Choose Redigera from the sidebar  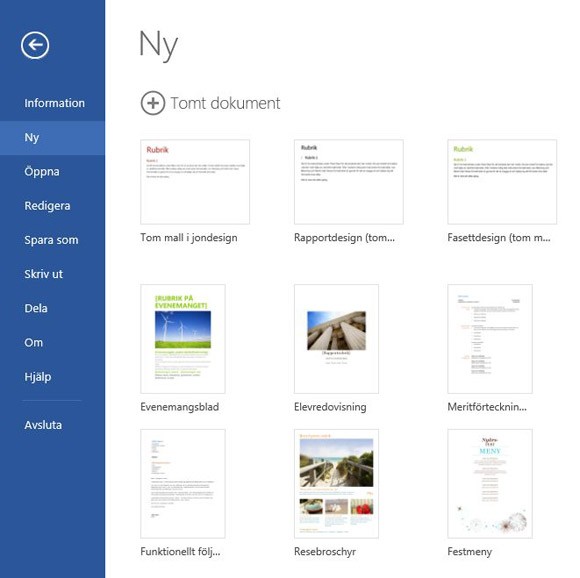(x=47, y=206)
